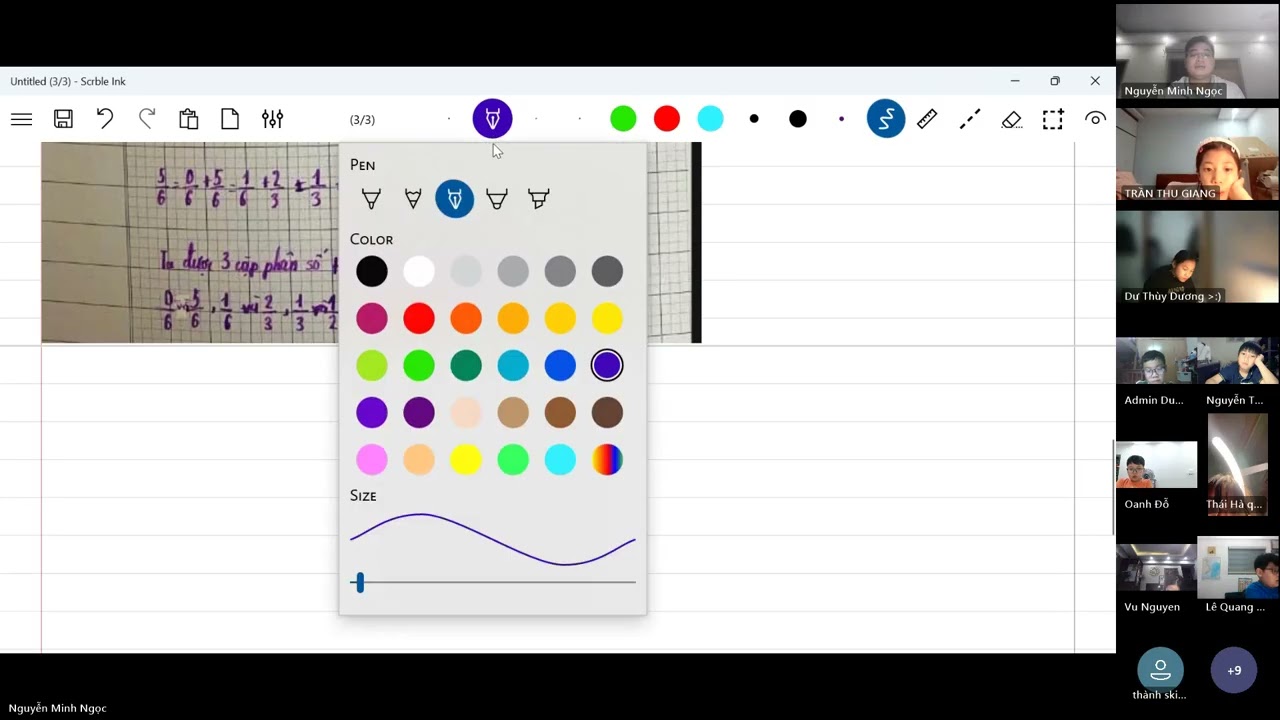Choose the leftmost pen nib style
Viewport: 1280px width, 720px height.
371,199
